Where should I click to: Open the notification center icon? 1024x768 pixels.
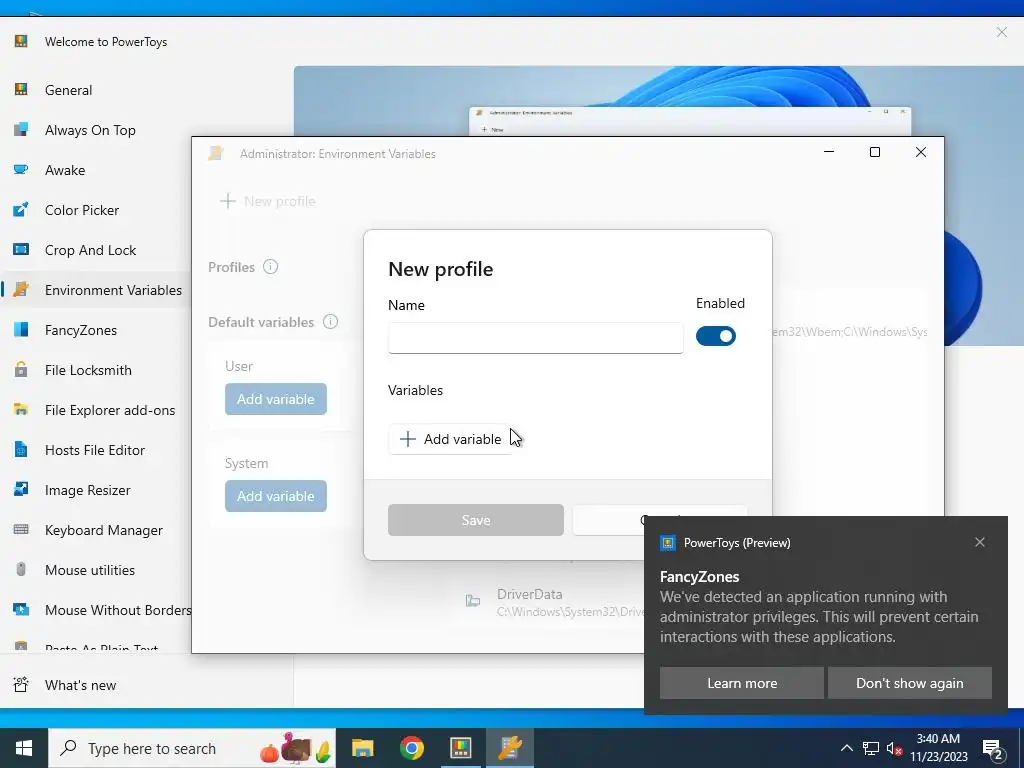(x=993, y=748)
